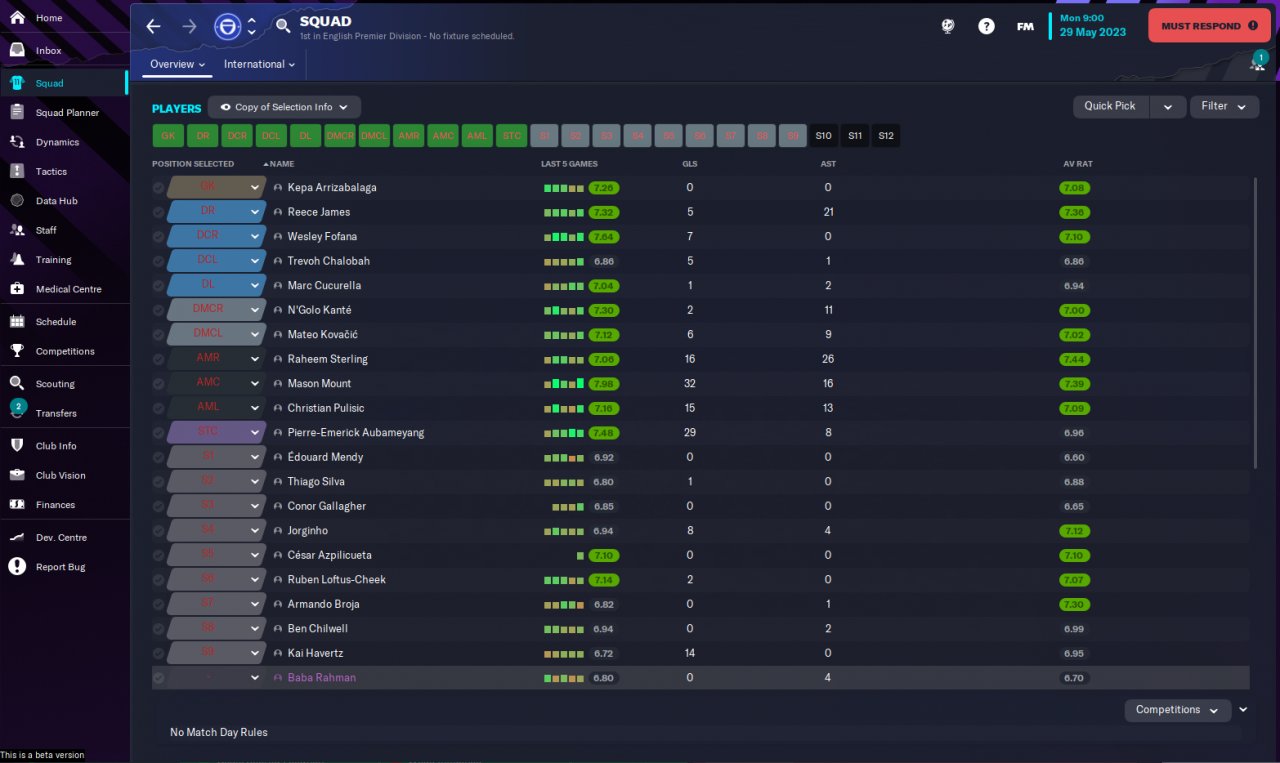Open position dropdown for Marc Cucurella
Image resolution: width=1280 pixels, height=763 pixels.
point(255,286)
